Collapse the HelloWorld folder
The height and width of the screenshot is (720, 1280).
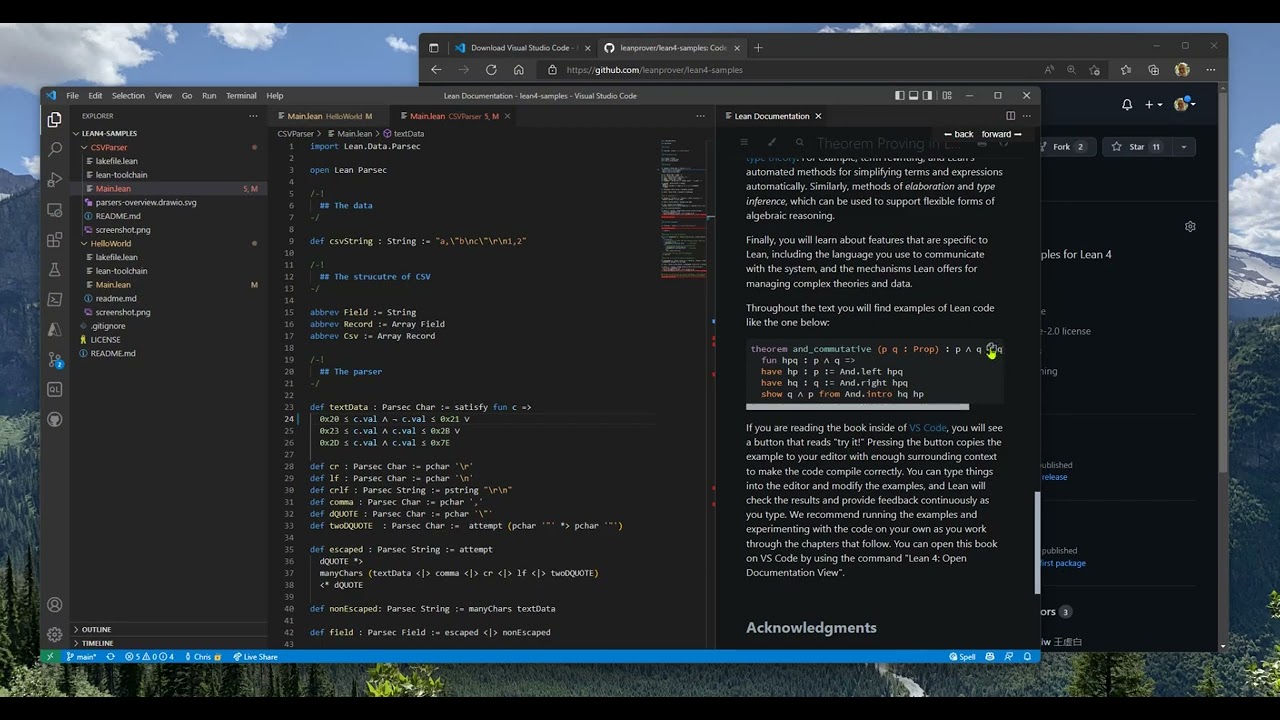coord(85,243)
